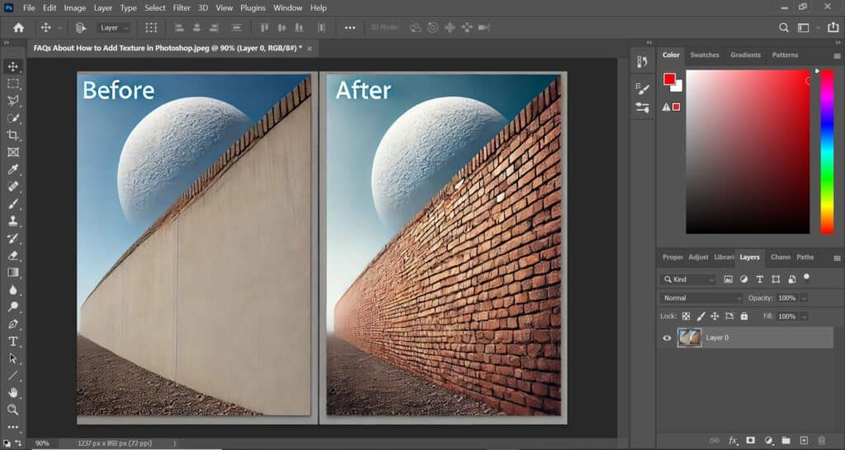Open the History panel icon
Viewport: 845px width, 450px height.
(x=642, y=62)
